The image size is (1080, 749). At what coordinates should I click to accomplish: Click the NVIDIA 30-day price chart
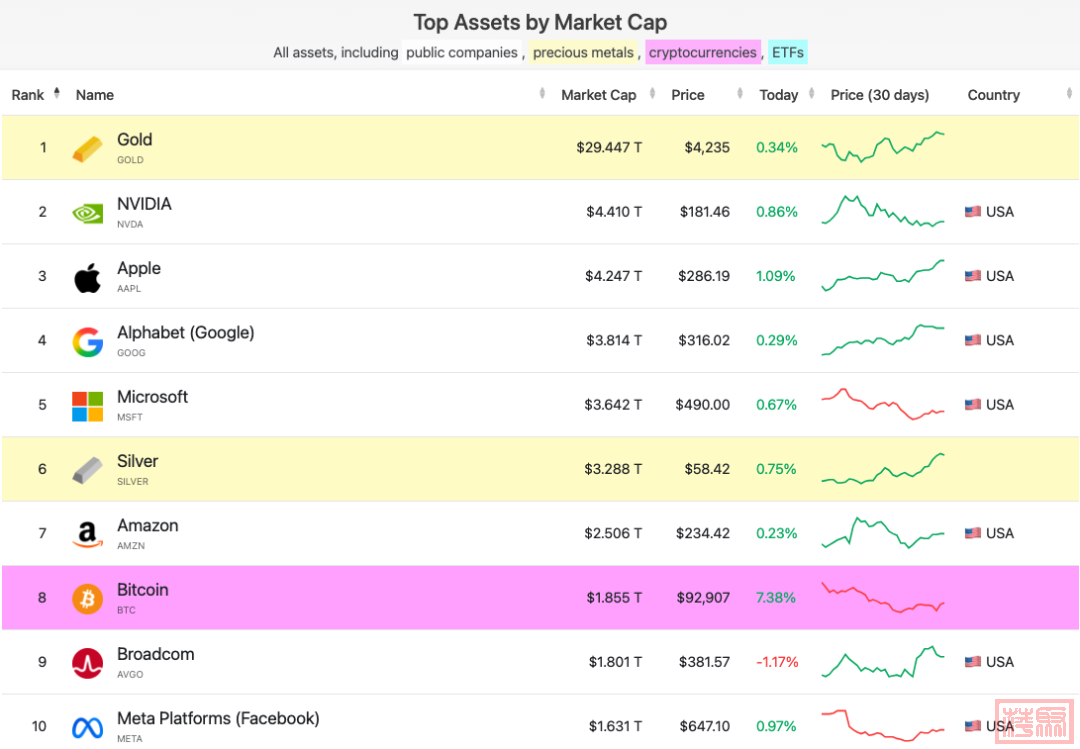click(x=882, y=212)
